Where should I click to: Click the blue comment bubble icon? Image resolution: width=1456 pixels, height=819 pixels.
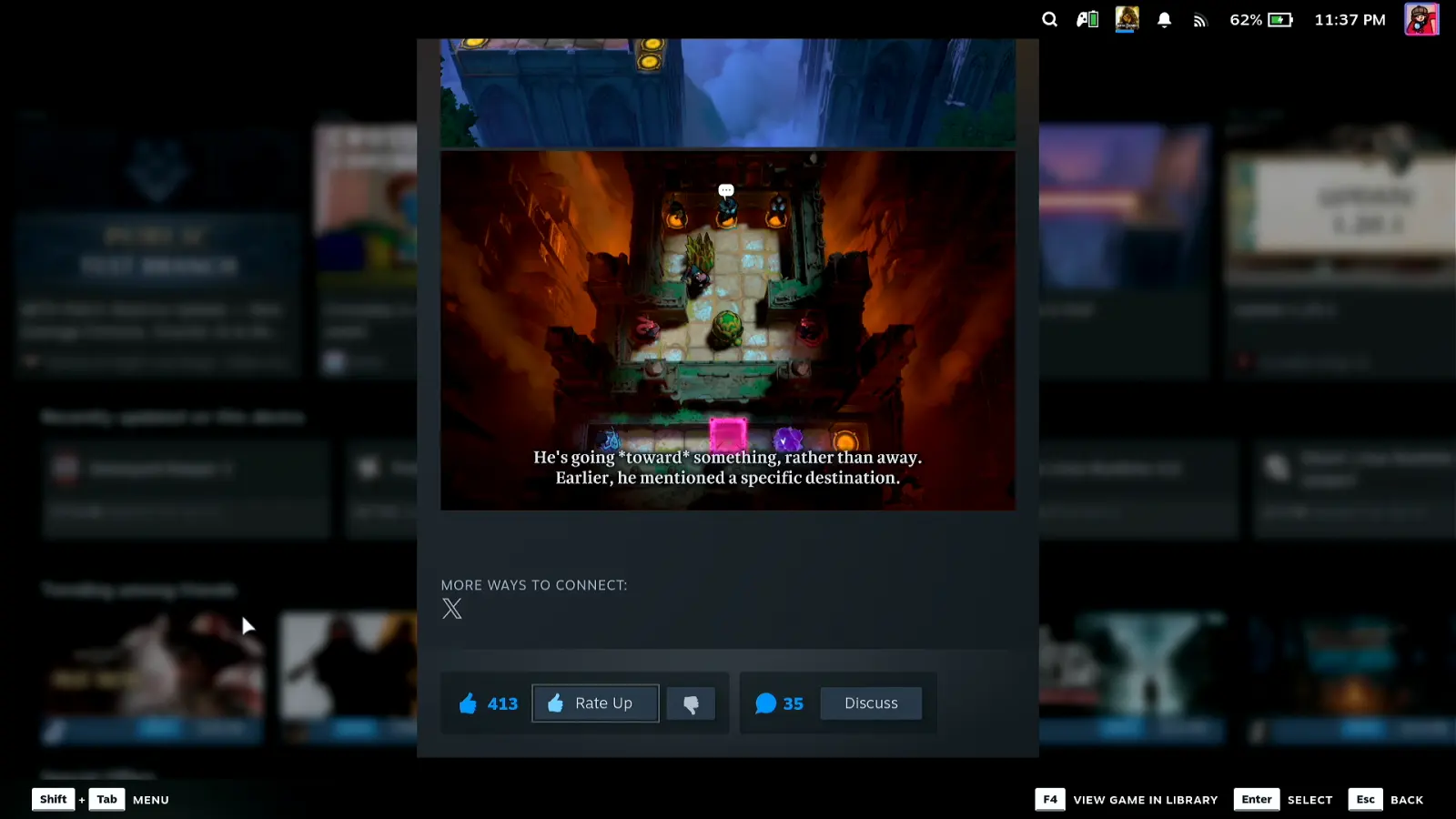(x=766, y=703)
